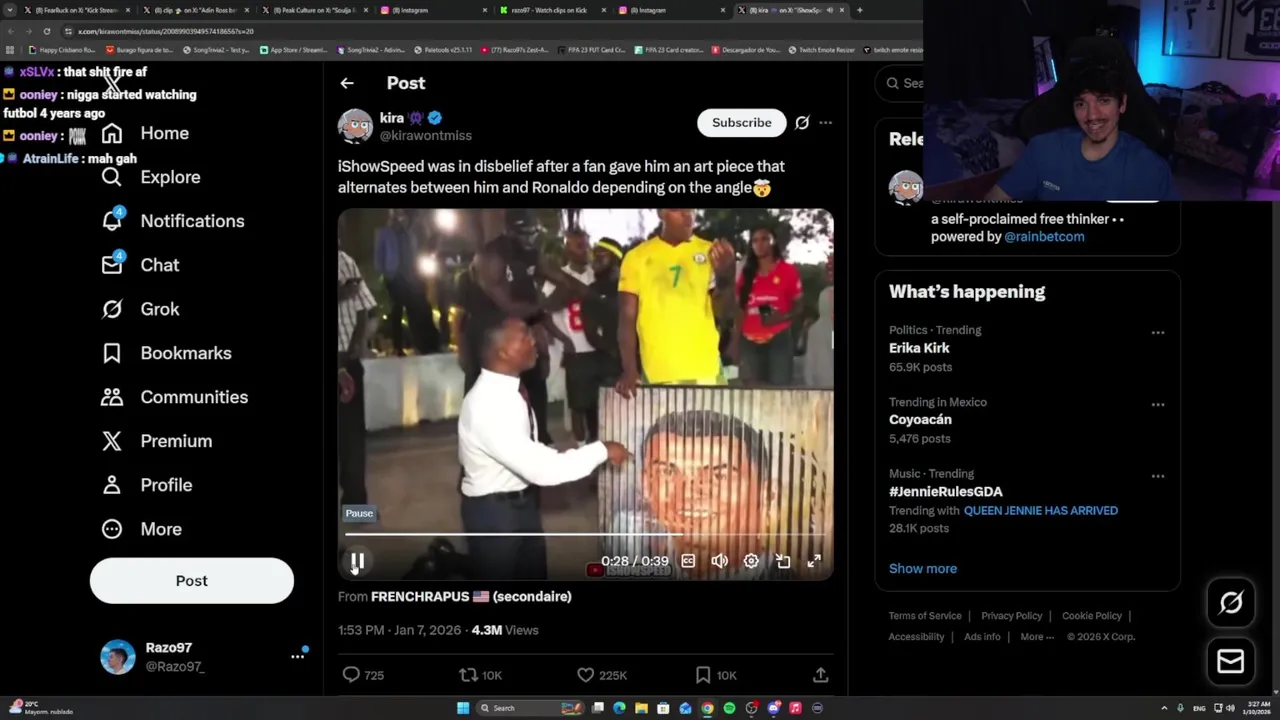Go back using the Post arrow

click(347, 83)
